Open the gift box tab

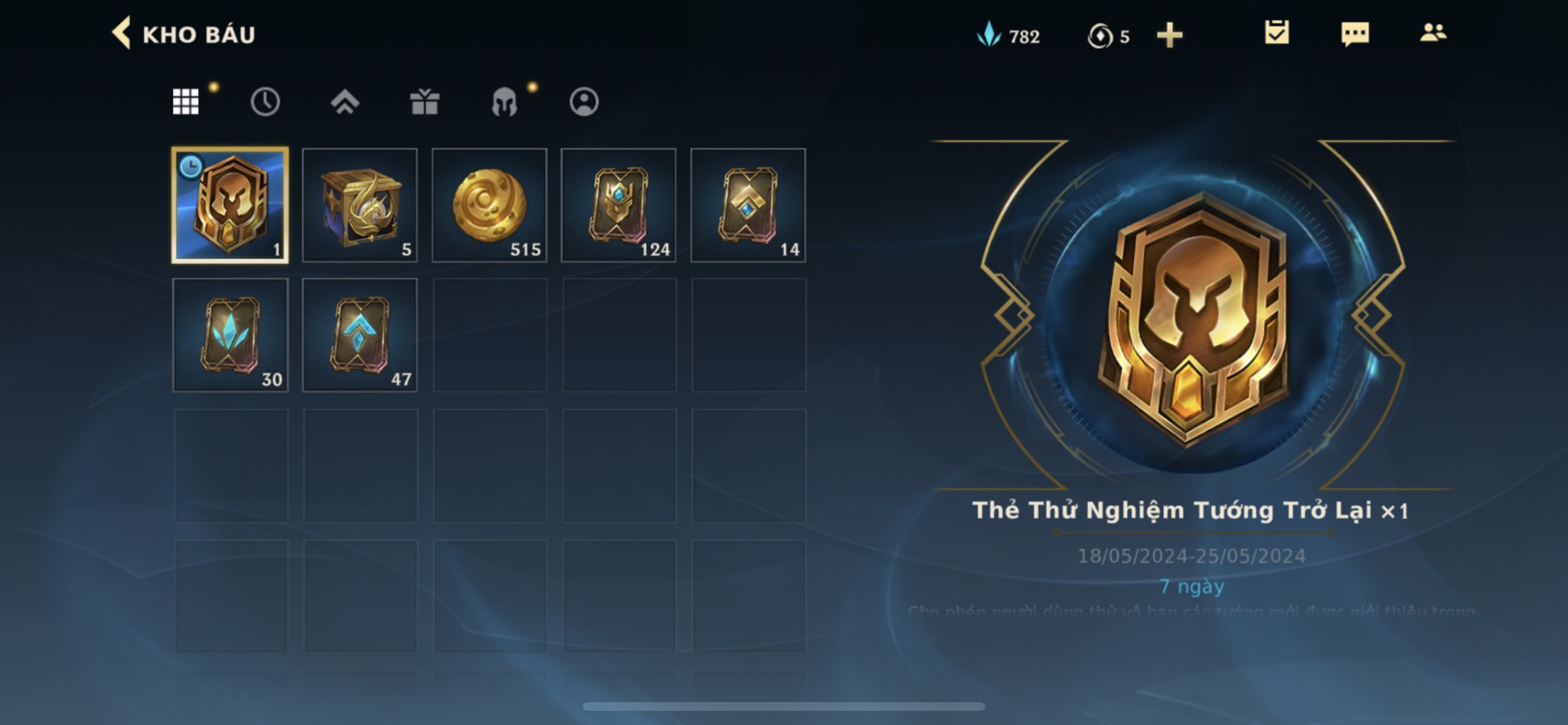coord(424,102)
